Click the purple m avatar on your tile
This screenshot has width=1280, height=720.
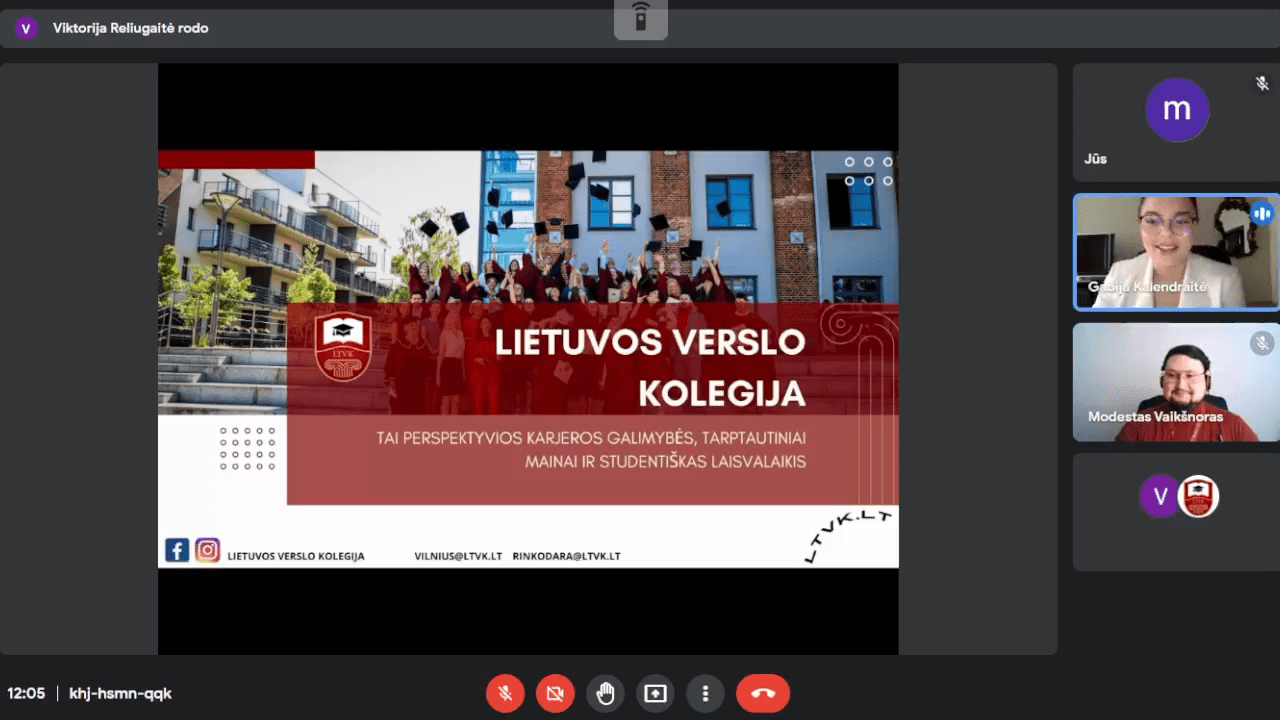(x=1177, y=110)
